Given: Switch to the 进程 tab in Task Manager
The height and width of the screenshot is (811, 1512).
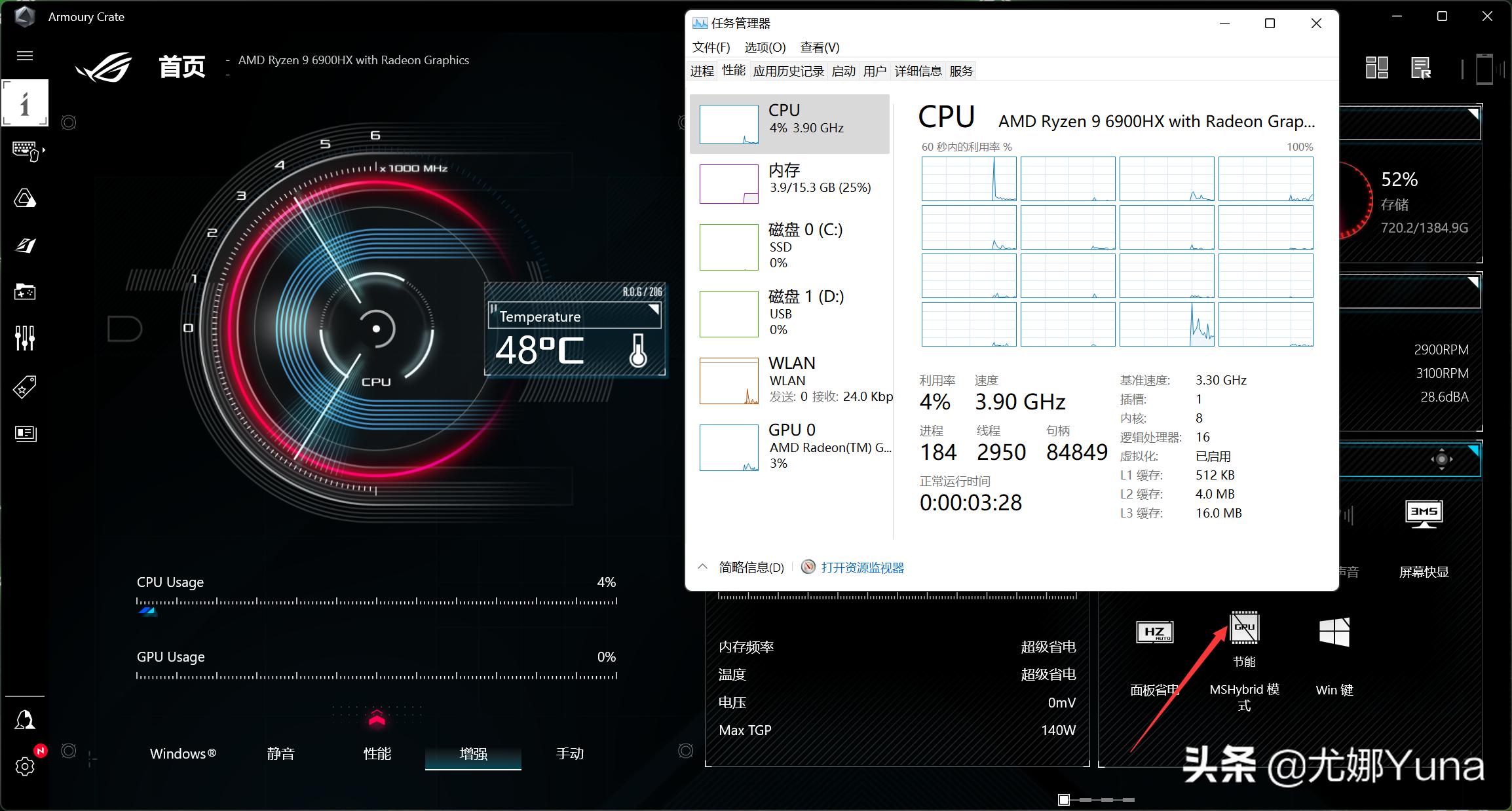Looking at the screenshot, I should click(701, 71).
